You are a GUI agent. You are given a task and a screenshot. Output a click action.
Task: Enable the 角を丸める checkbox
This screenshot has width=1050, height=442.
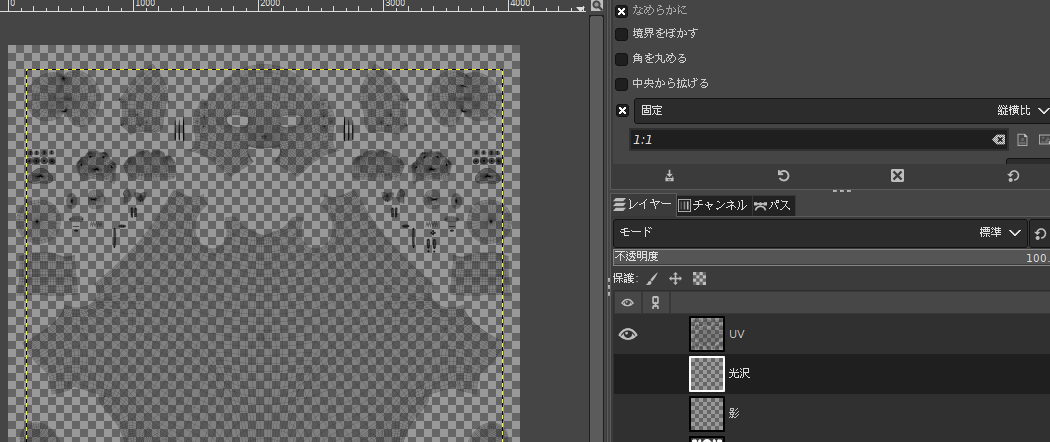(621, 59)
